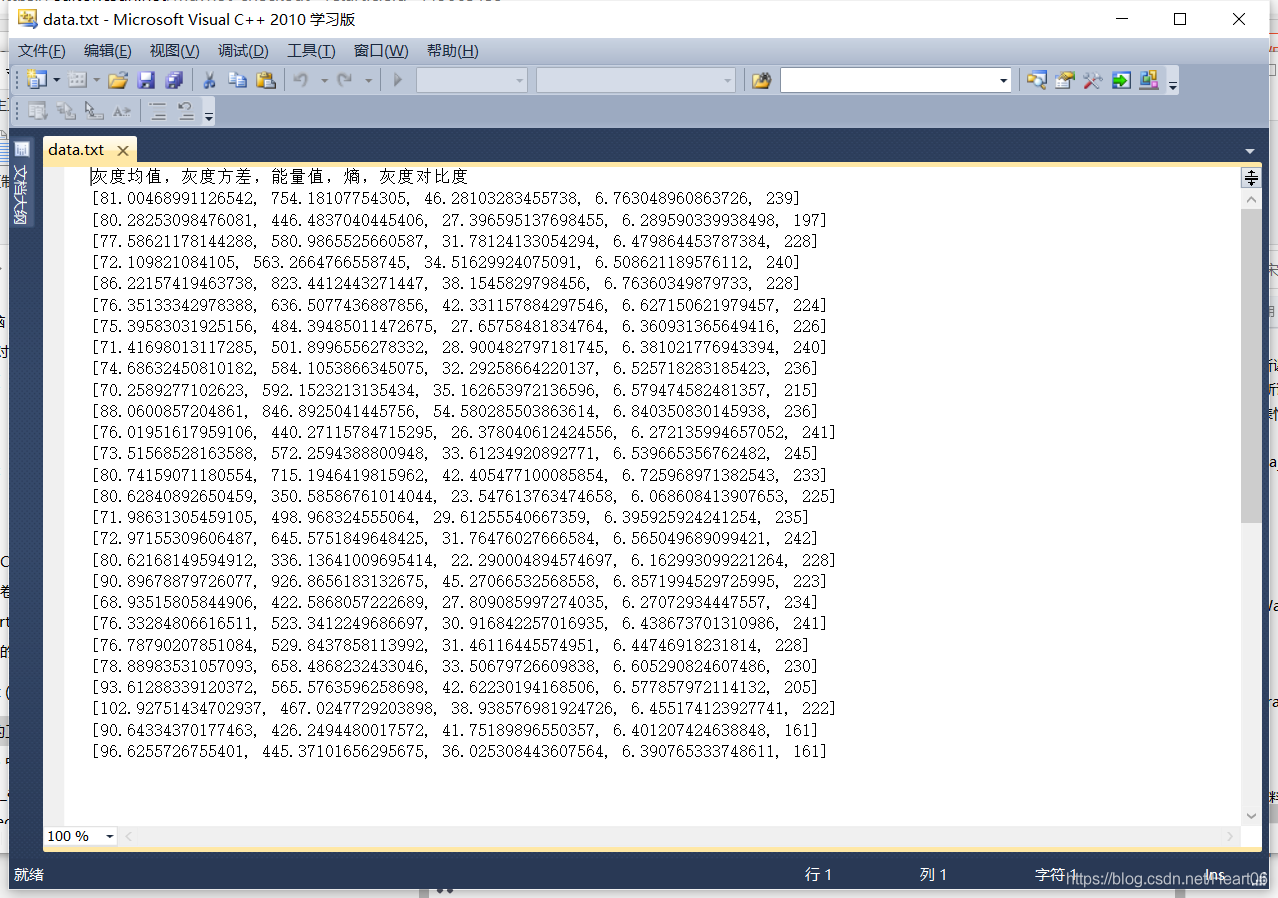Click the Copy icon

[237, 80]
